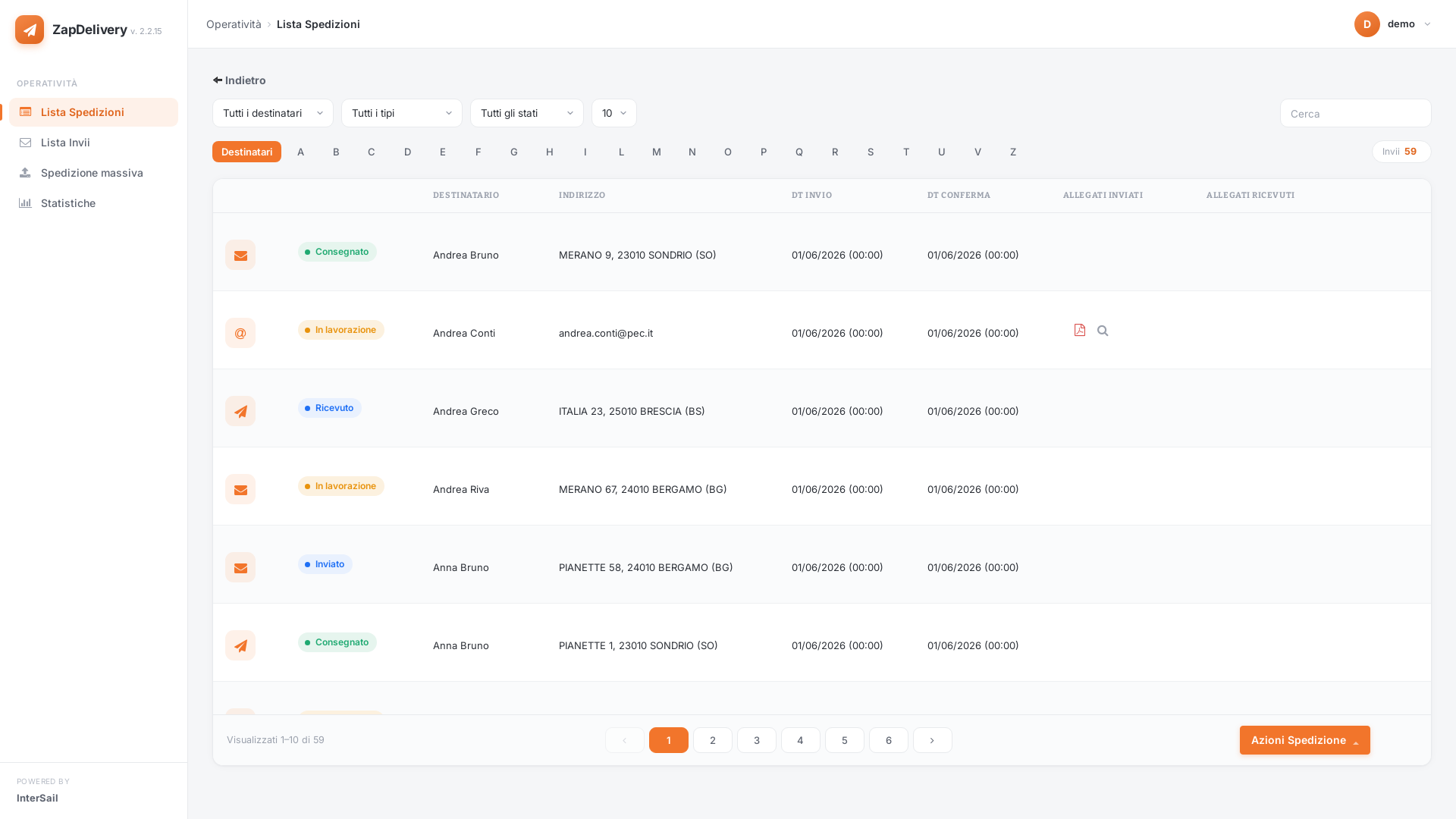Open the Tutti i tipi filter
The height and width of the screenshot is (819, 1456).
click(402, 113)
